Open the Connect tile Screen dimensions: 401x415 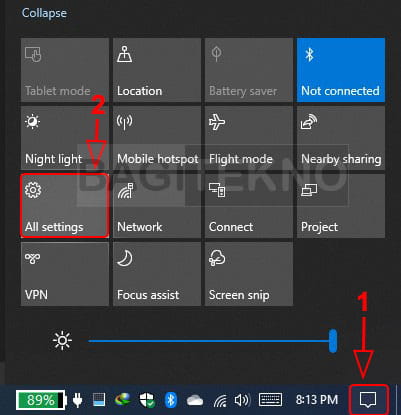point(249,206)
